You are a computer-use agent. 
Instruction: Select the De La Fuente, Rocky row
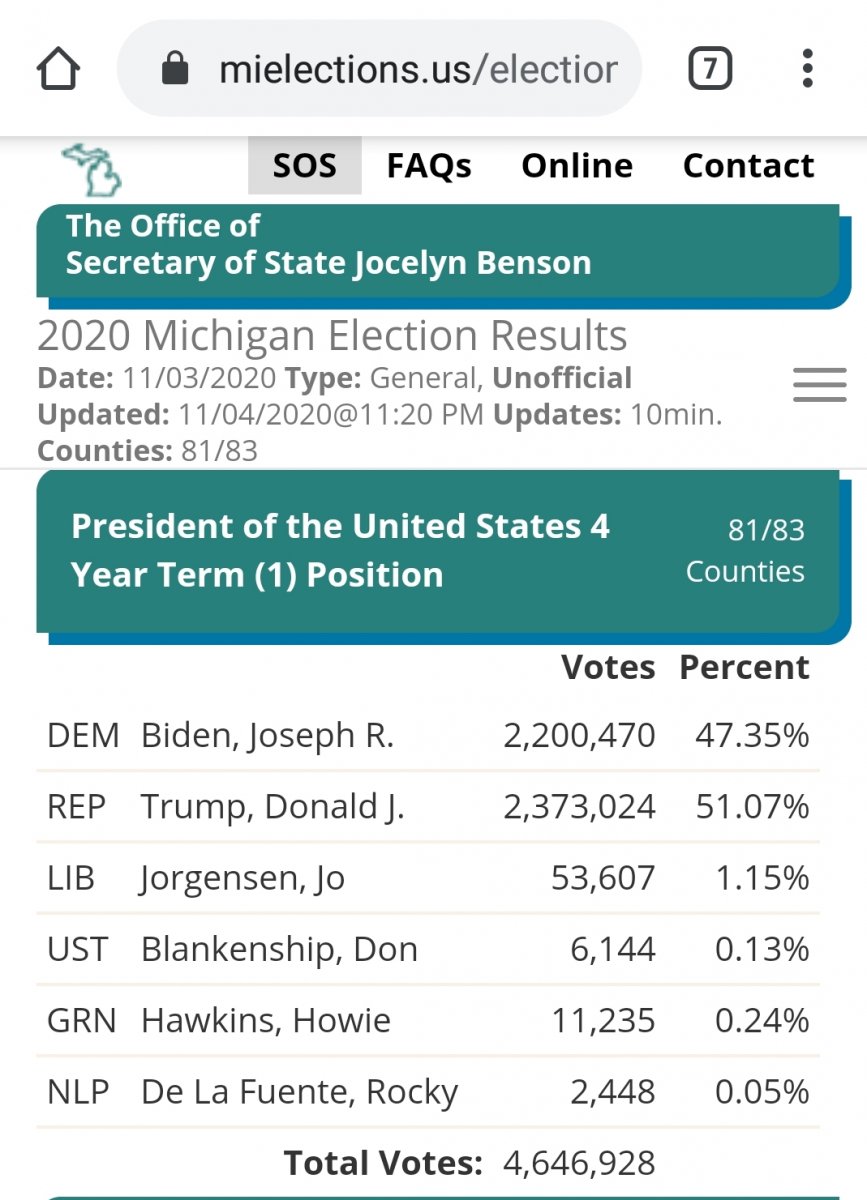(x=428, y=1092)
